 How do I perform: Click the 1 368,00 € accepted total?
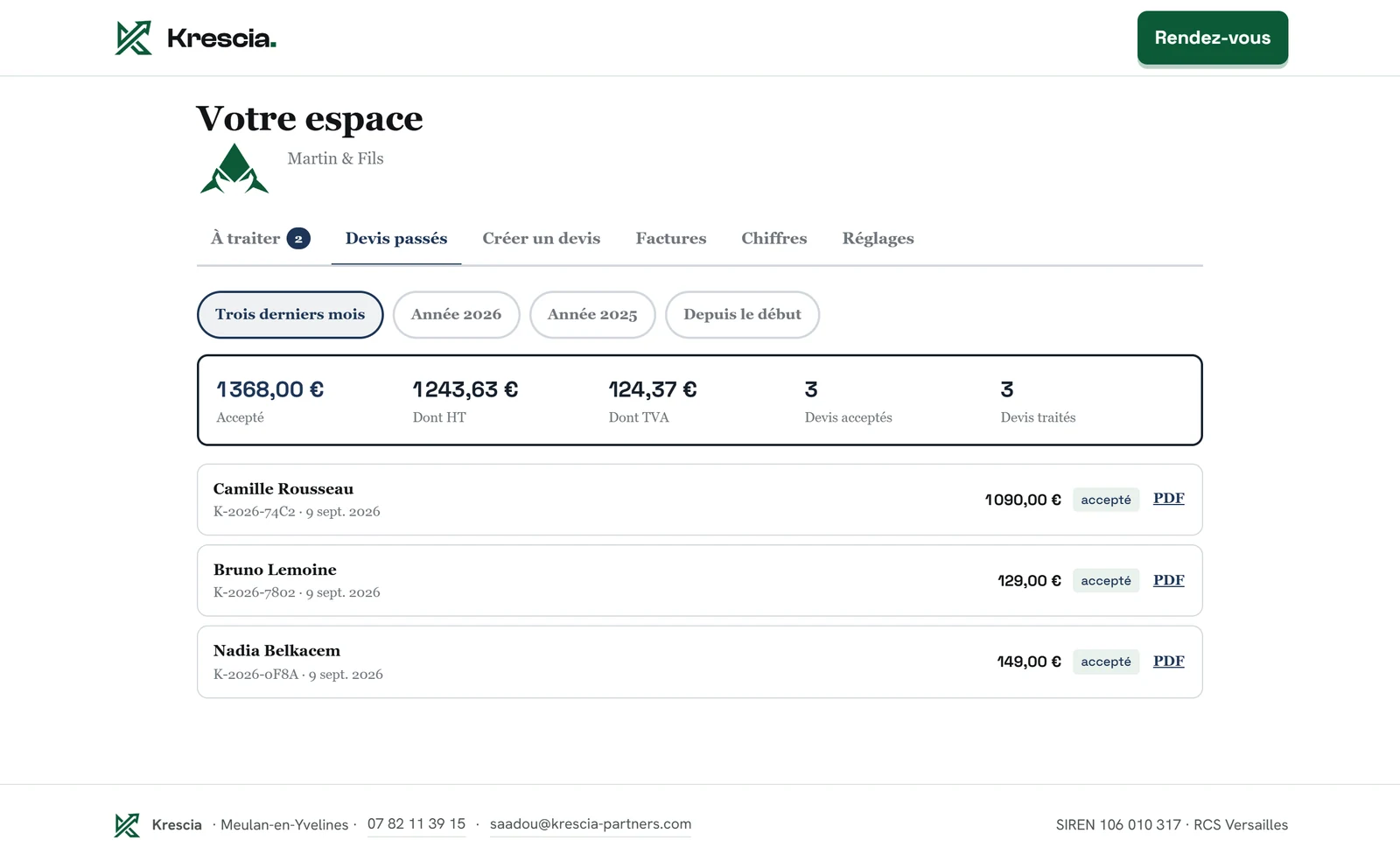click(x=270, y=389)
